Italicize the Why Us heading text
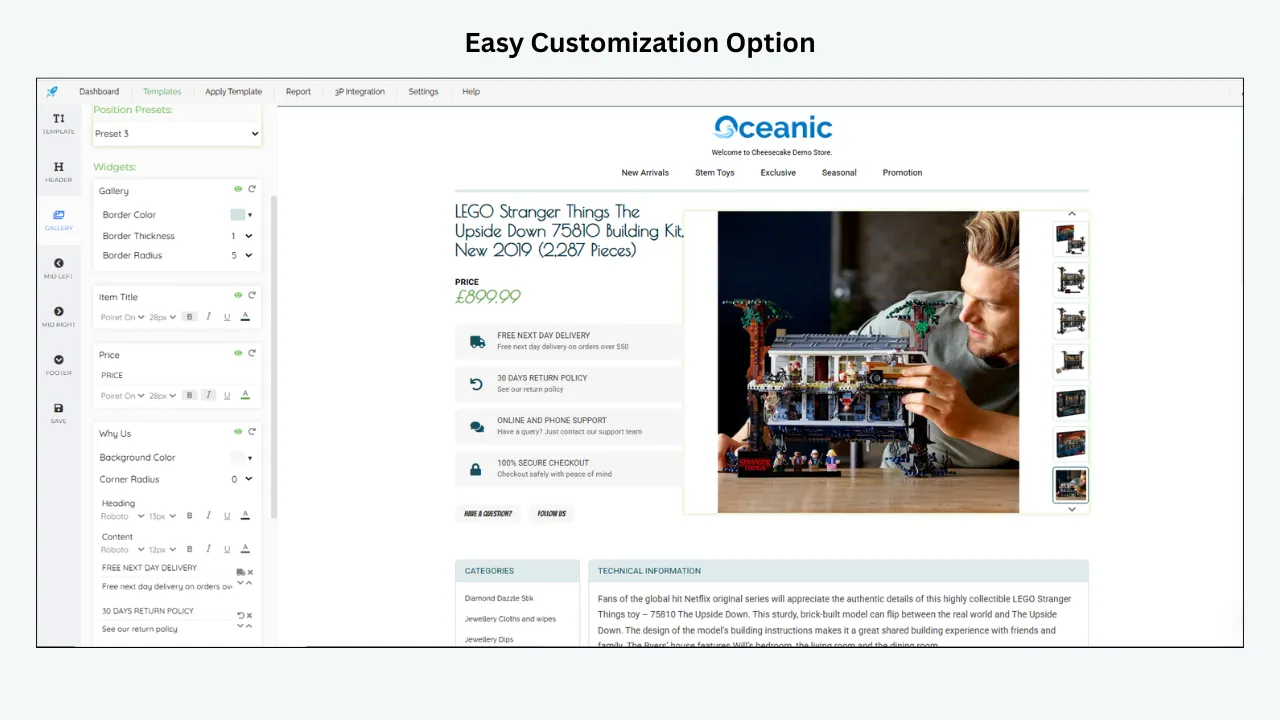Screen dimensions: 1280x720 point(208,516)
